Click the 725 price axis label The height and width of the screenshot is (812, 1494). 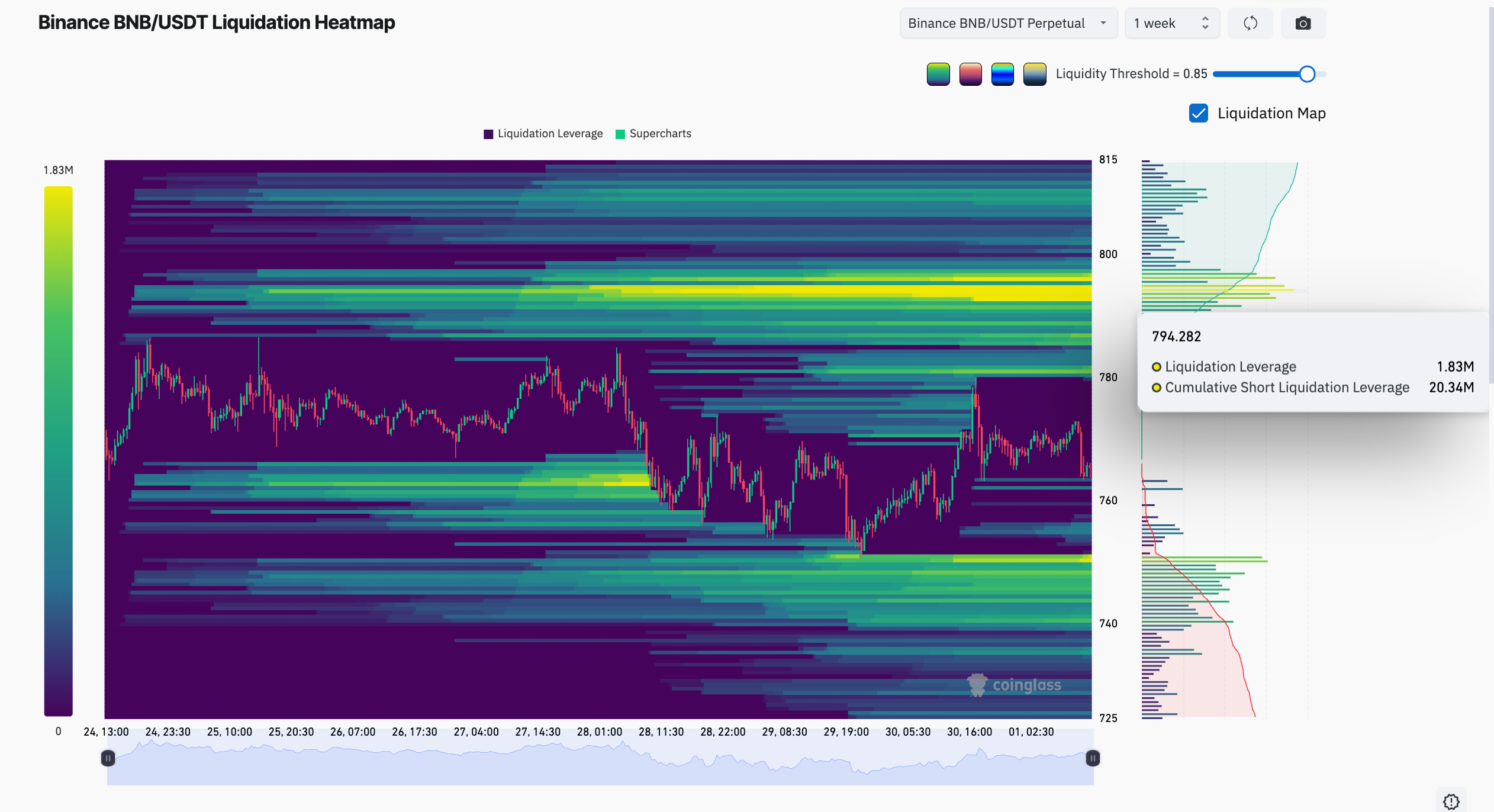(x=1108, y=718)
